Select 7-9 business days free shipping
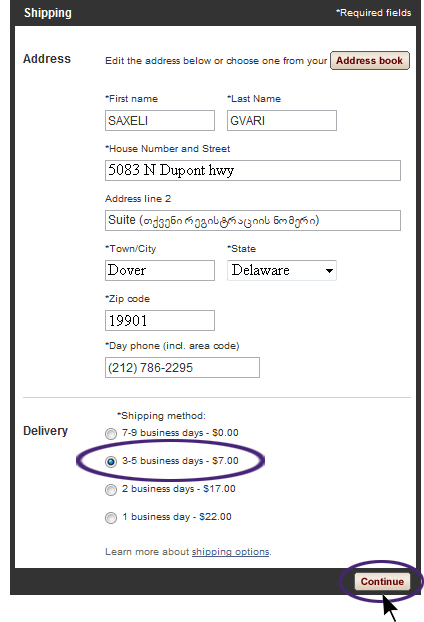424x622 pixels. tap(111, 434)
